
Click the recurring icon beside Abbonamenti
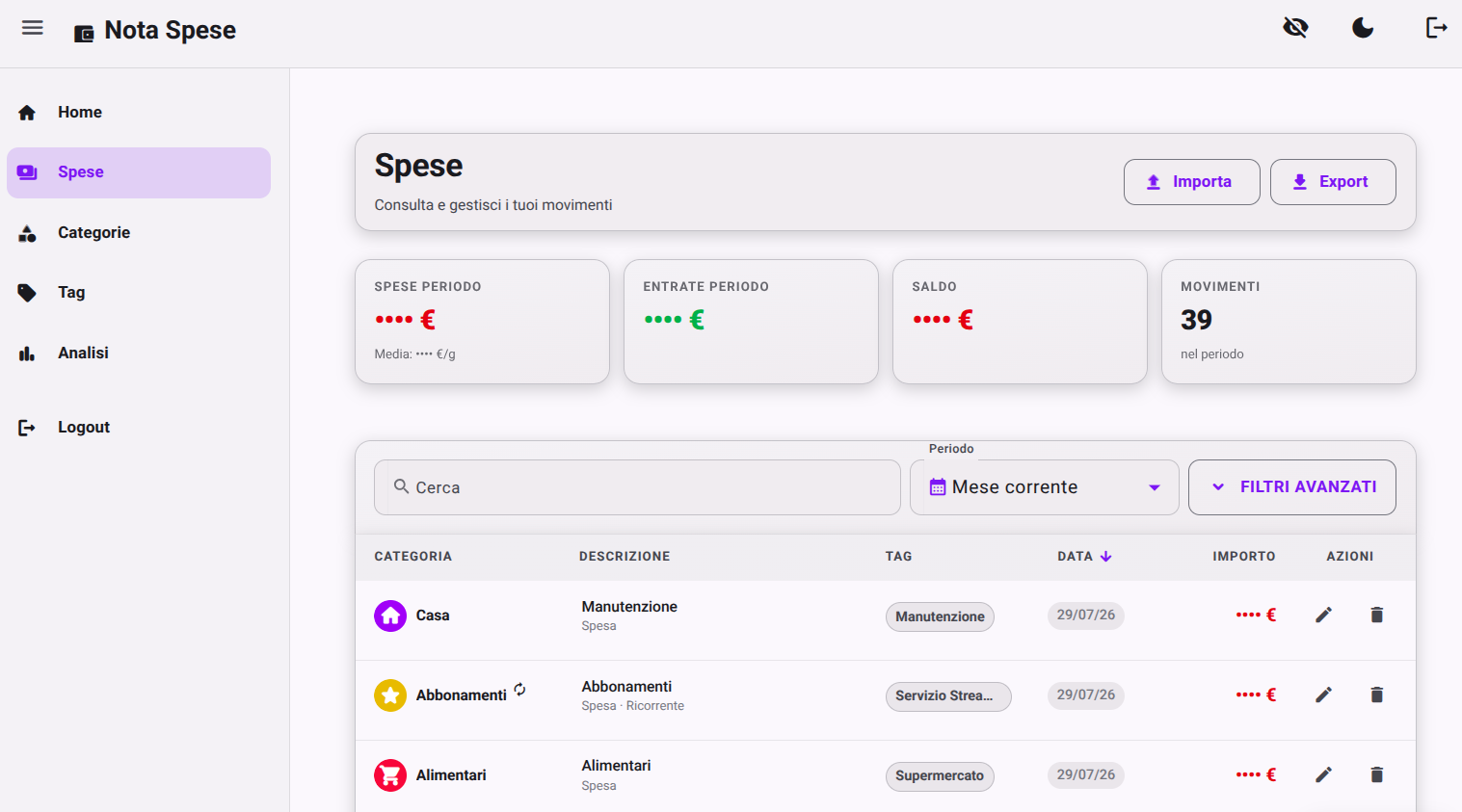pyautogui.click(x=520, y=689)
